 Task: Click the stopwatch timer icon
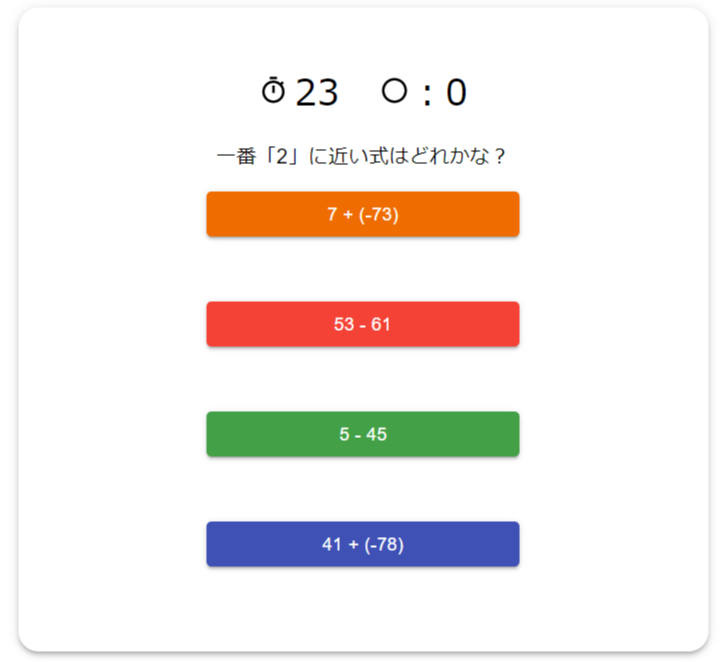click(x=273, y=91)
